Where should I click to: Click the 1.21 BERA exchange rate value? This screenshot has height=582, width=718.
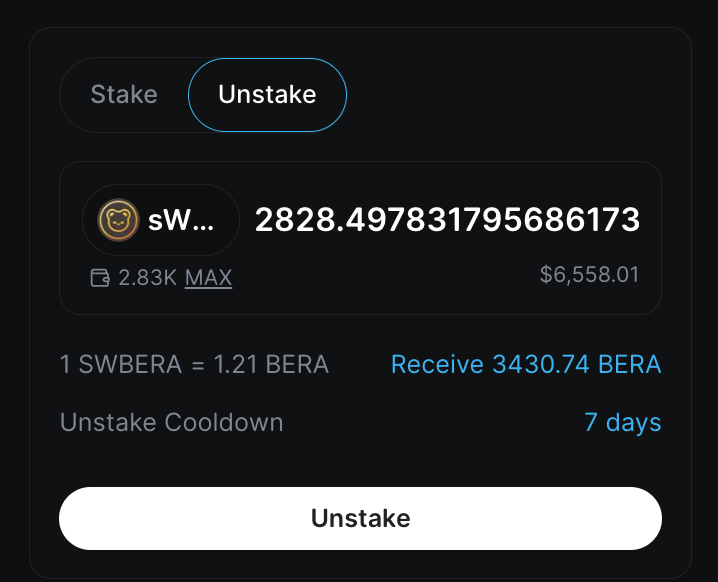[272, 364]
